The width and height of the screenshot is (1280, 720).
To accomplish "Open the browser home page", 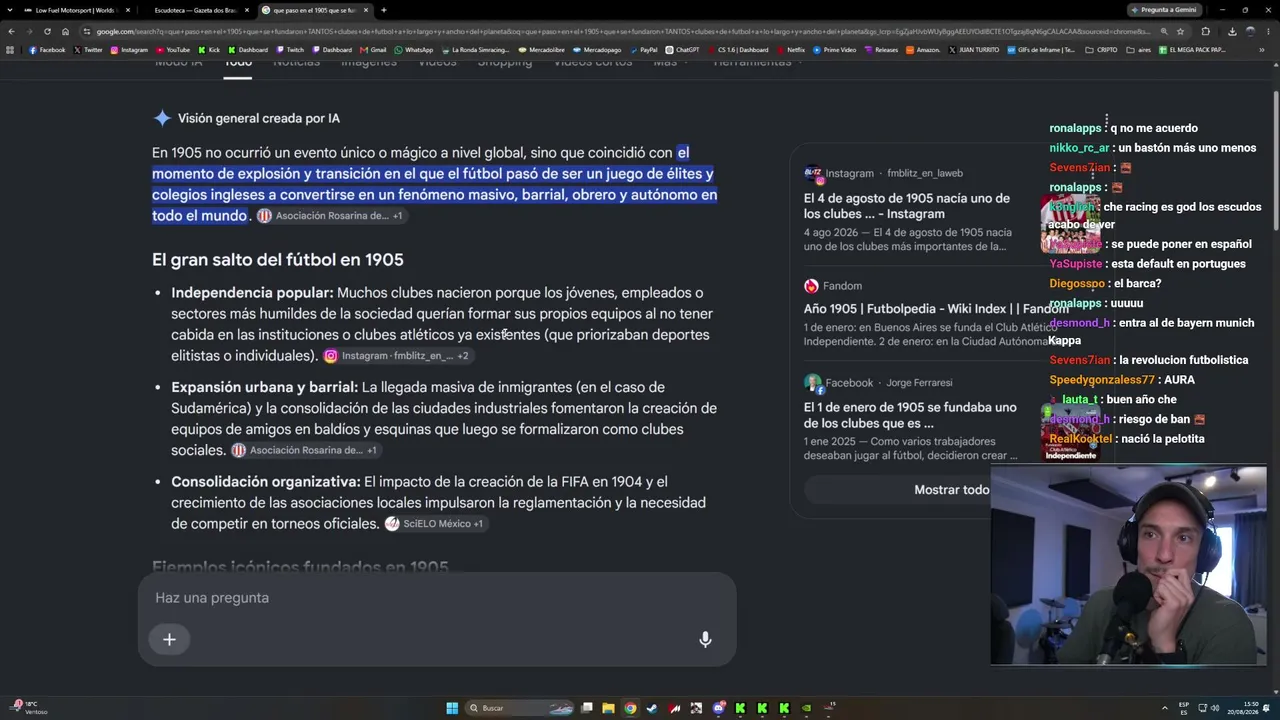I will 65,31.
